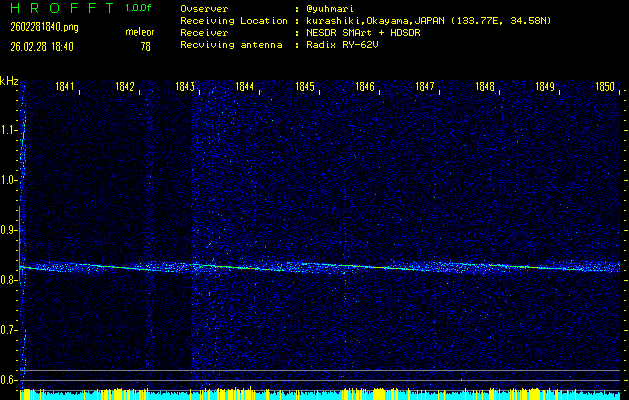Image resolution: width=629 pixels, height=400 pixels.
Task: Click the kHz axis unit label
Action: click(10, 80)
